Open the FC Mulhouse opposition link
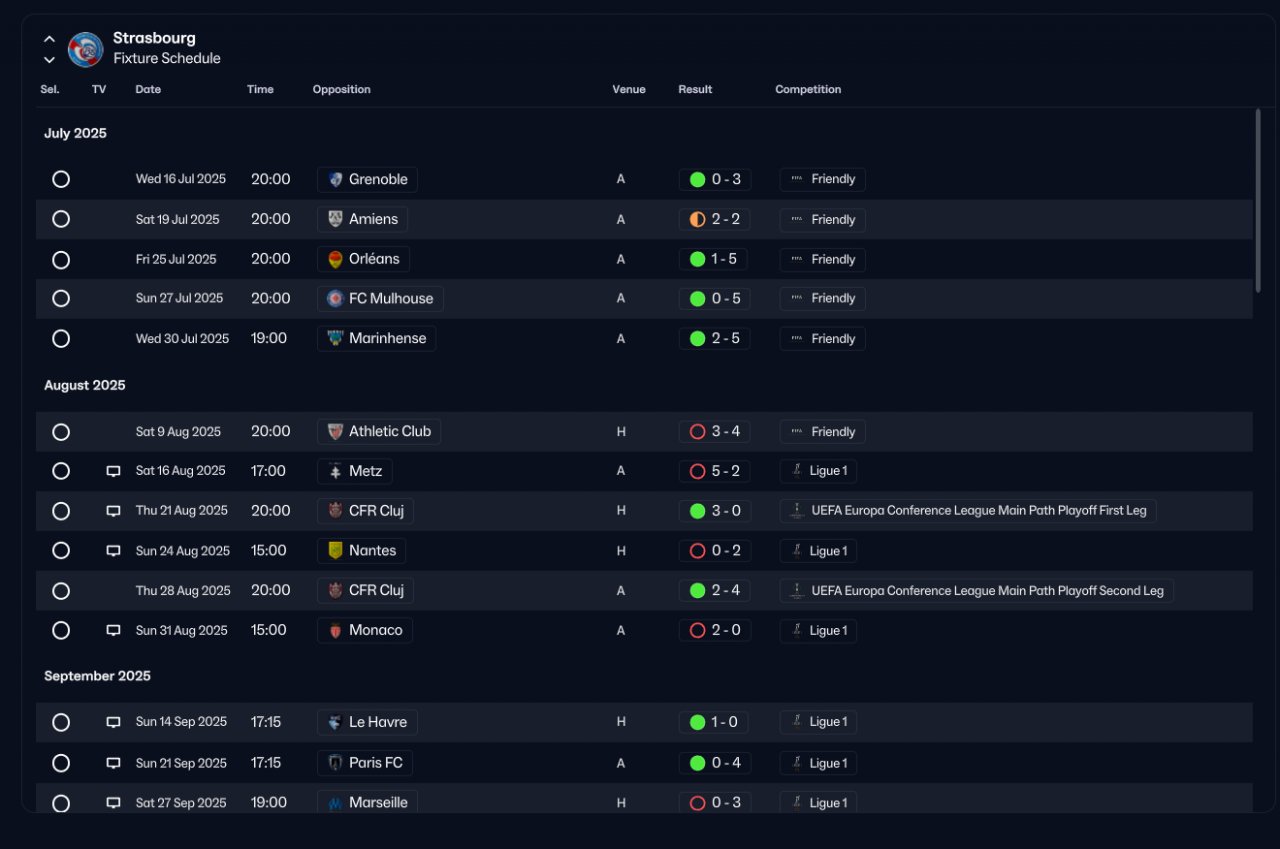The width and height of the screenshot is (1280, 849). pos(380,298)
